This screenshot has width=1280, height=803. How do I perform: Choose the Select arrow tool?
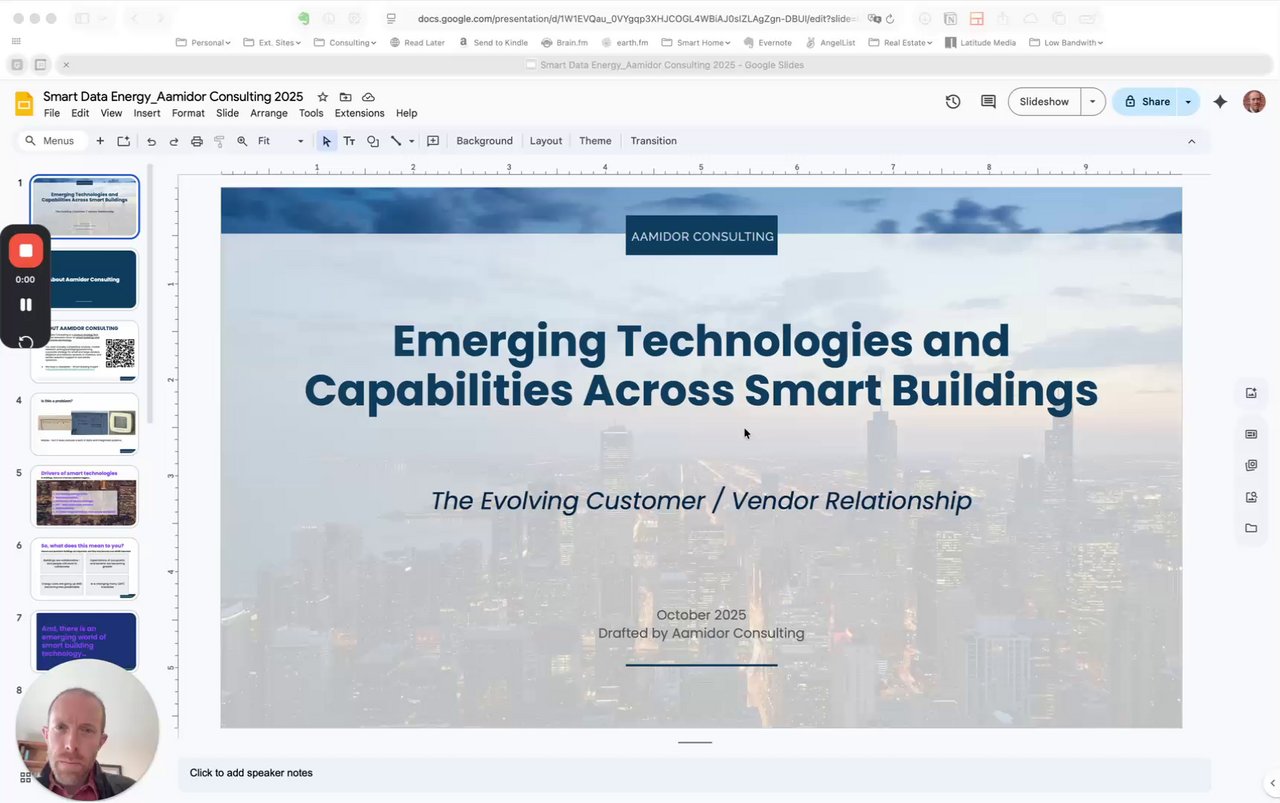tap(326, 141)
